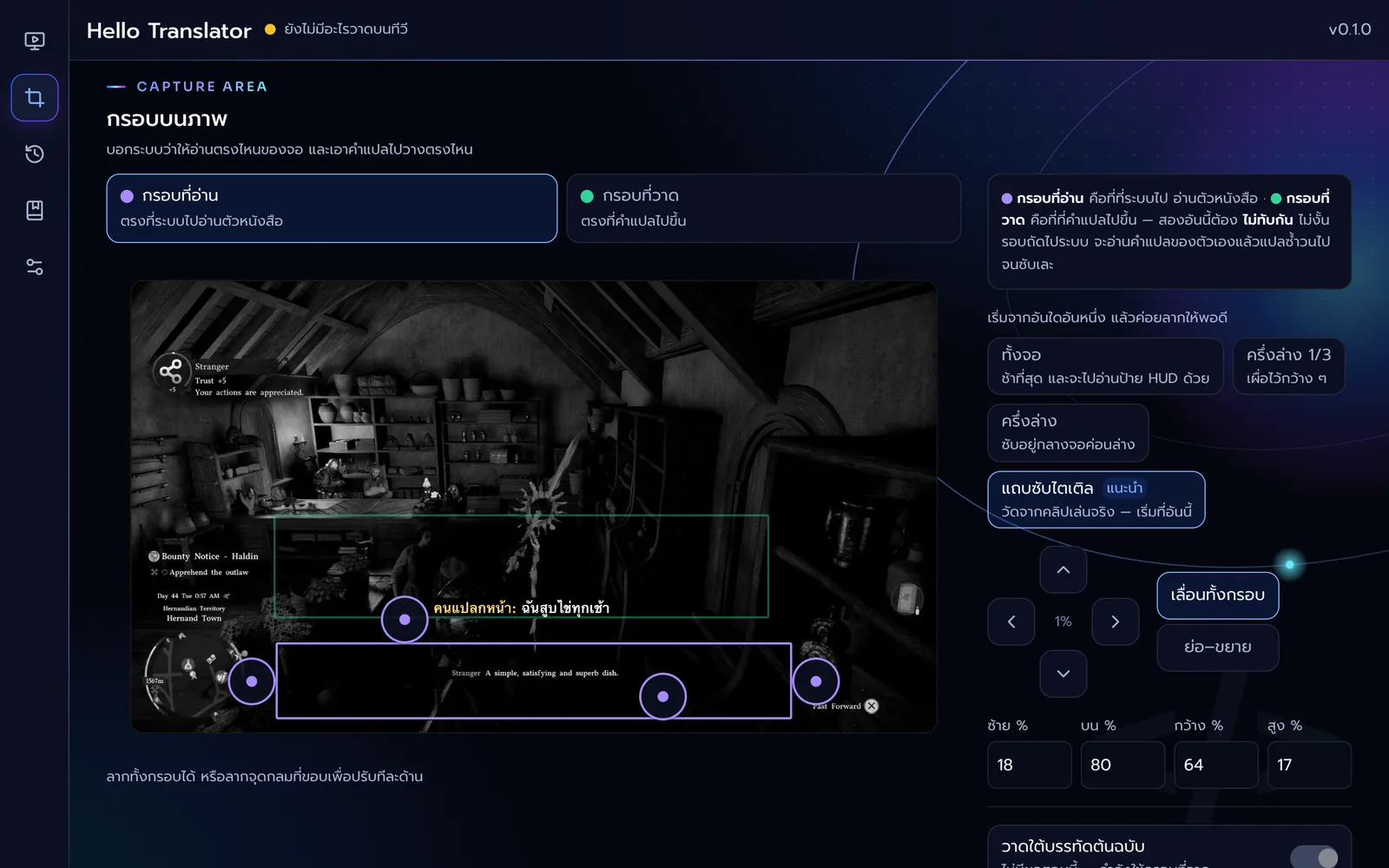This screenshot has width=1389, height=868.
Task: Open the glossary book icon in sidebar
Action: tap(35, 210)
